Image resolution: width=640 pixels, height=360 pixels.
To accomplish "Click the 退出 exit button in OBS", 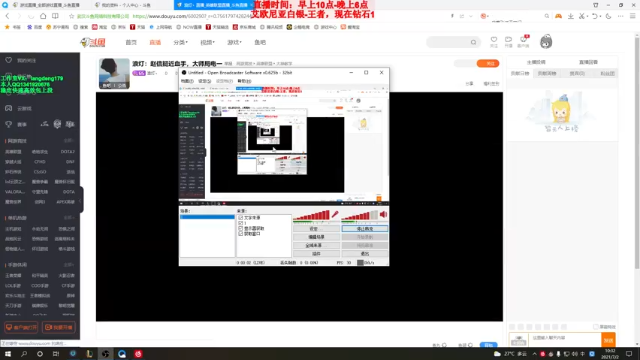I will pyautogui.click(x=364, y=254).
